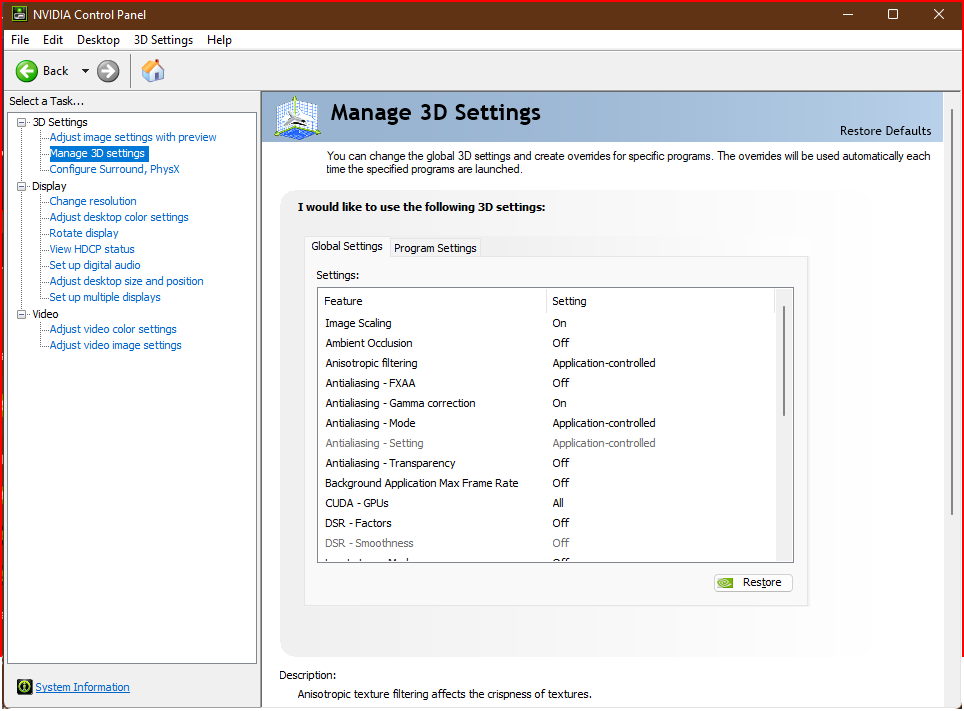964x711 pixels.
Task: Open the Desktop menu
Action: [98, 40]
